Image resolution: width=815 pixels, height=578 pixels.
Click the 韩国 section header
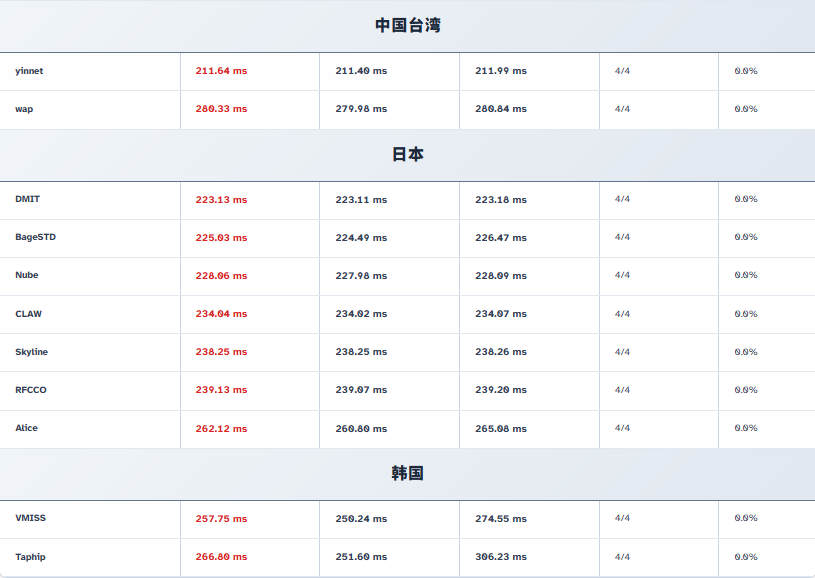(x=407, y=473)
